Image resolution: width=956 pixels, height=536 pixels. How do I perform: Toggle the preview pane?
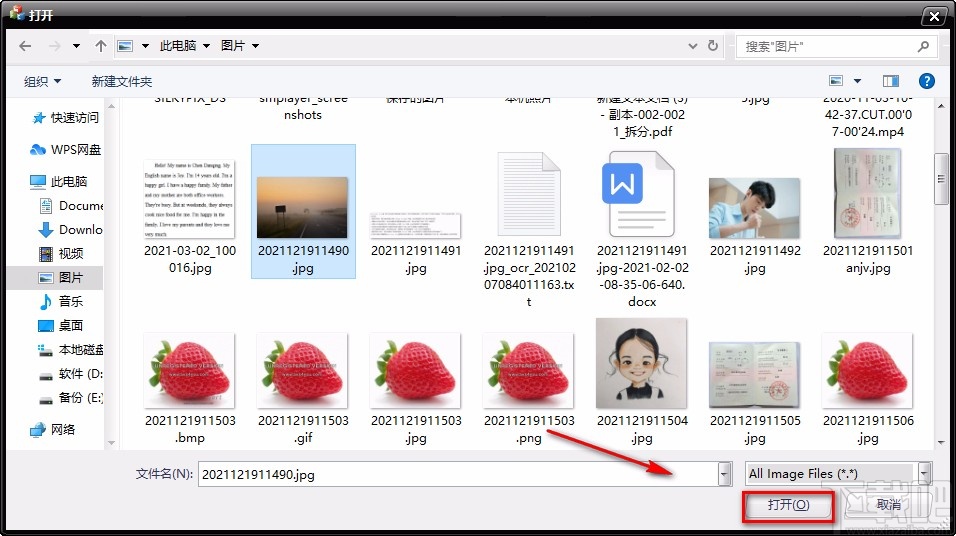click(x=891, y=80)
